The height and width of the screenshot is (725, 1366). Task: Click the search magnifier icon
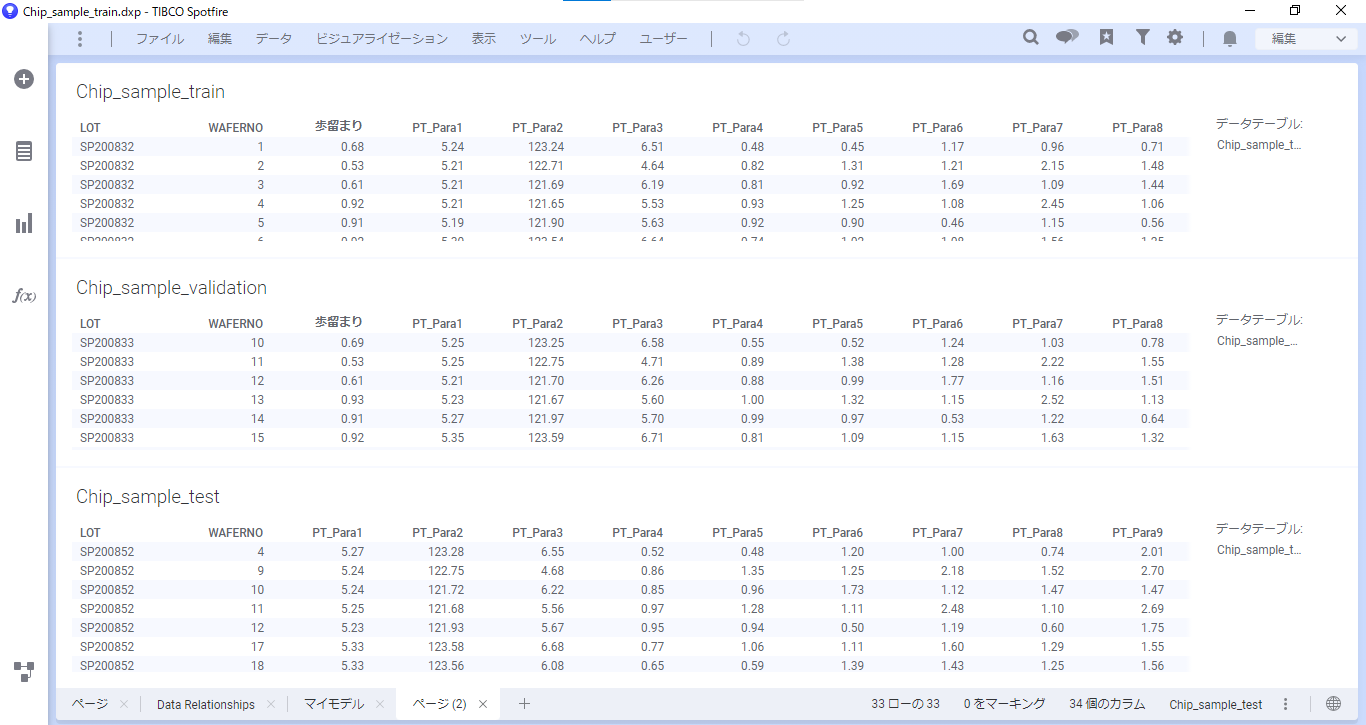click(x=1031, y=38)
